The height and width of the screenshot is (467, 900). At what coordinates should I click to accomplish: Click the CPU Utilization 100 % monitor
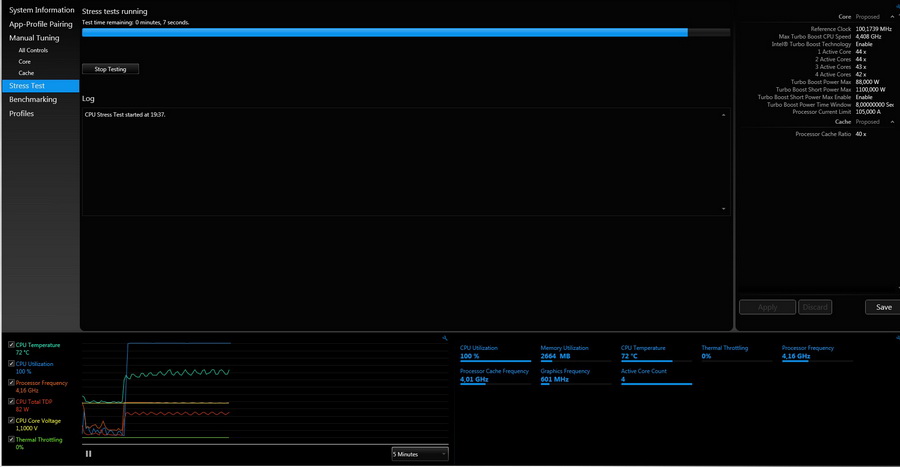(495, 353)
